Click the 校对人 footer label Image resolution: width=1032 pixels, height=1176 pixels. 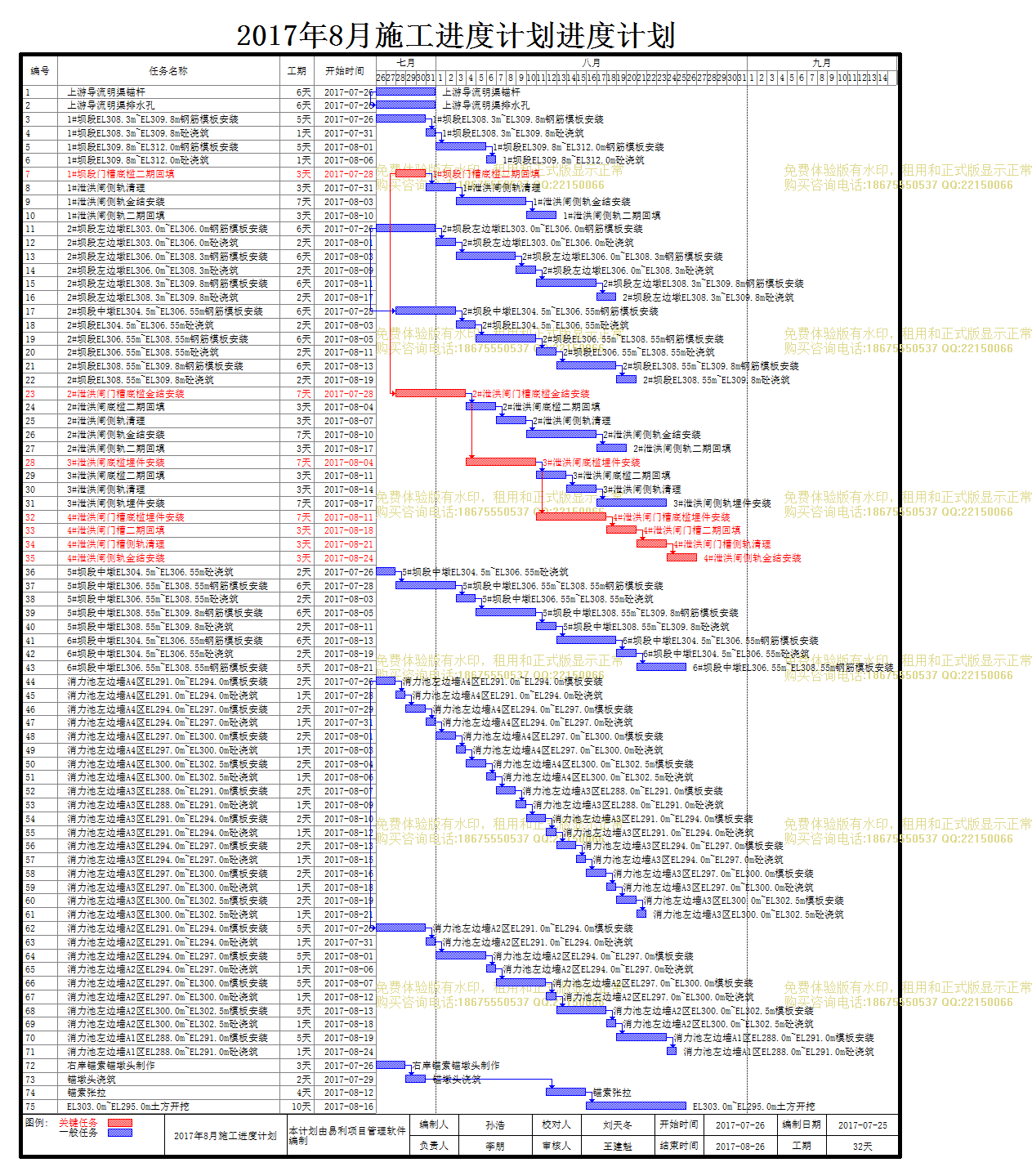pos(556,1125)
